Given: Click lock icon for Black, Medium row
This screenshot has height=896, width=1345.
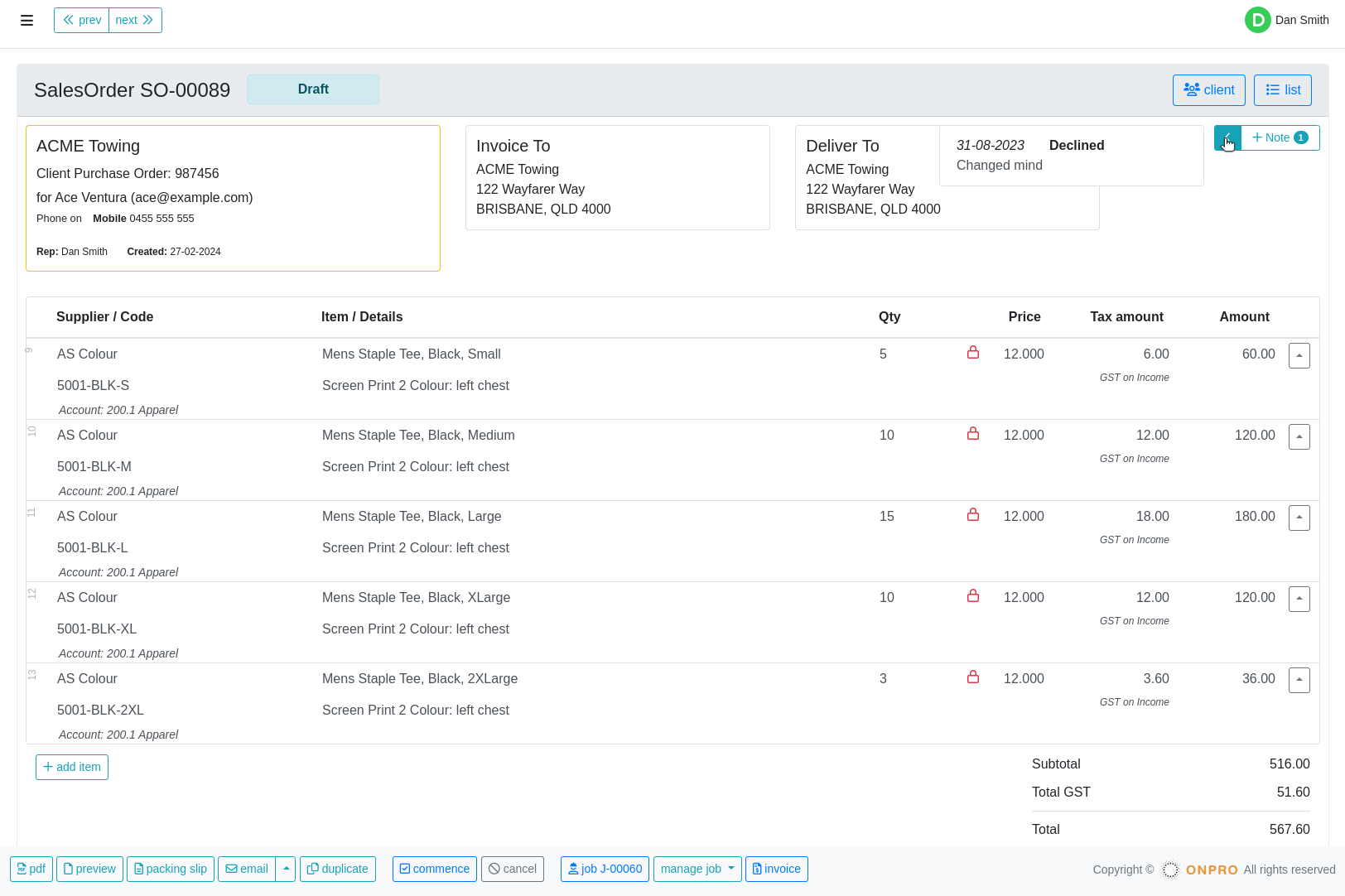Looking at the screenshot, I should coord(973,434).
